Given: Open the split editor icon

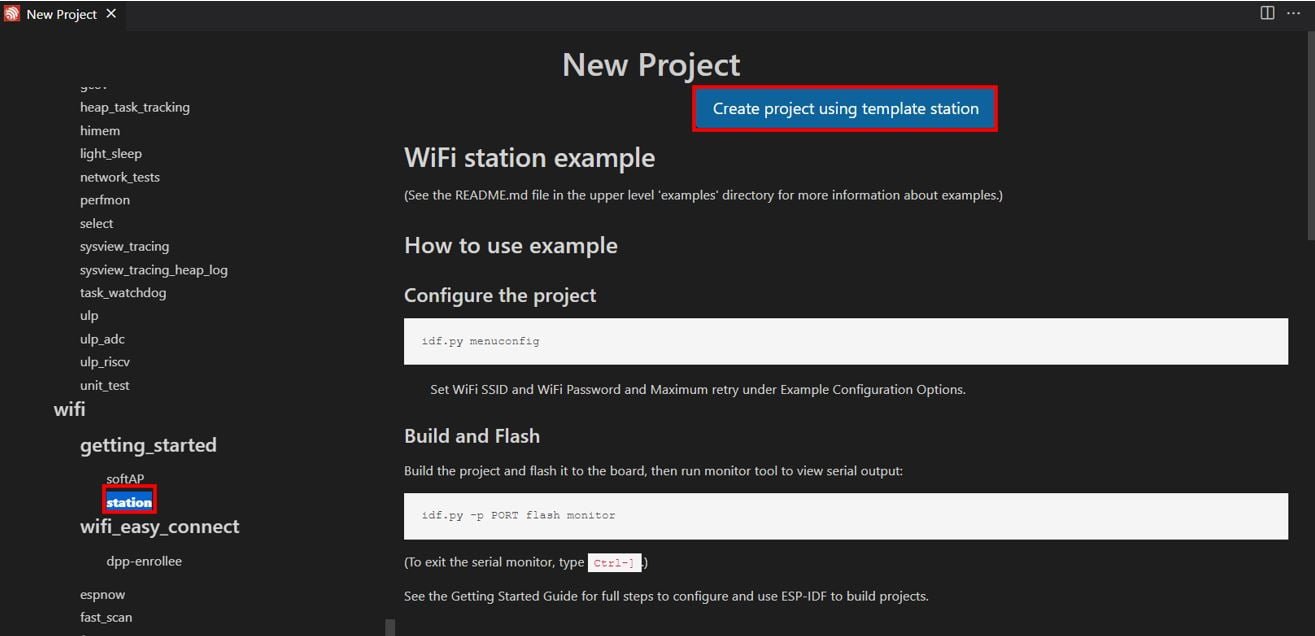Looking at the screenshot, I should tap(1266, 13).
